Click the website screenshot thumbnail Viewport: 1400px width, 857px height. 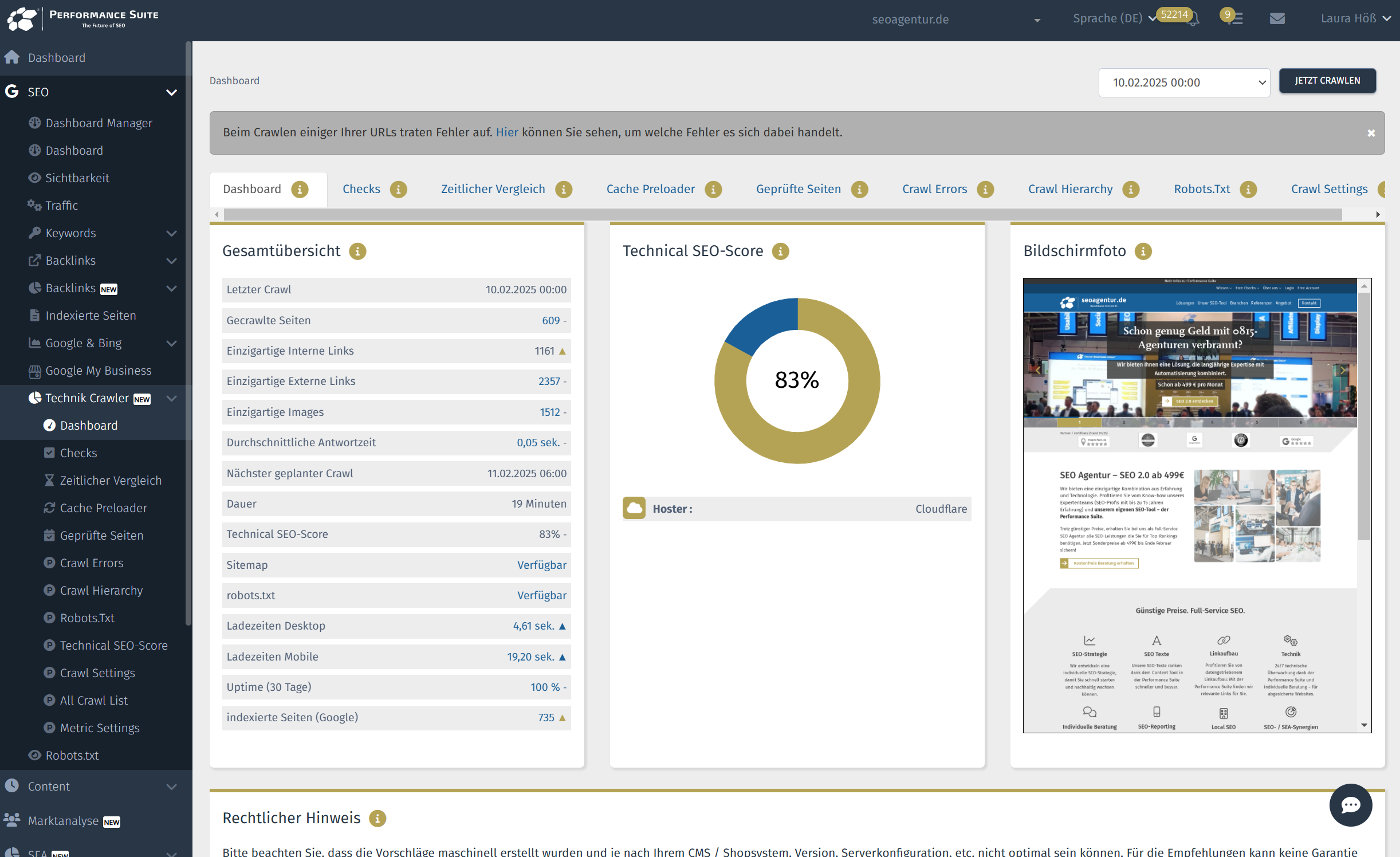coord(1190,504)
